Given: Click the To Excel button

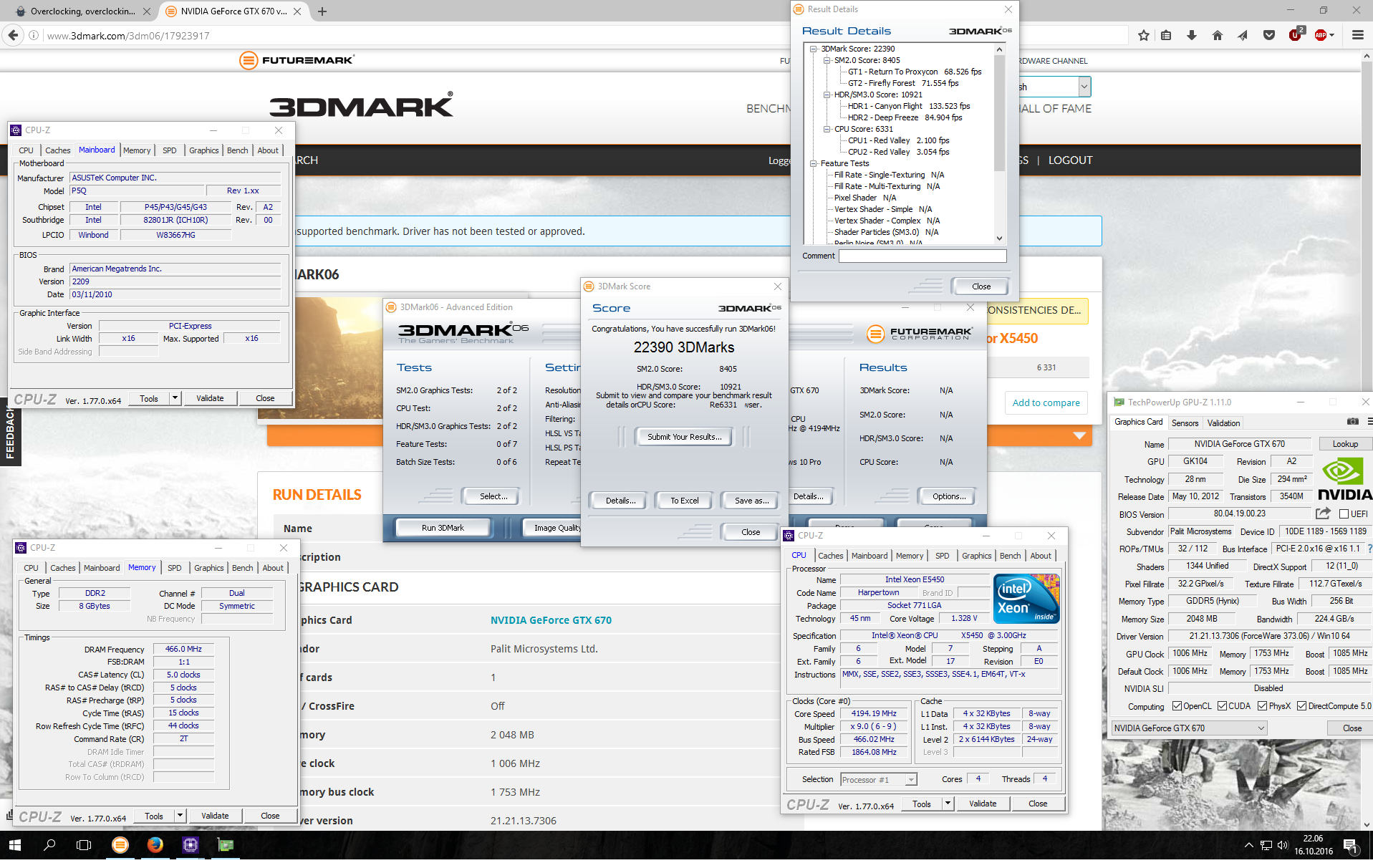Looking at the screenshot, I should click(x=684, y=501).
